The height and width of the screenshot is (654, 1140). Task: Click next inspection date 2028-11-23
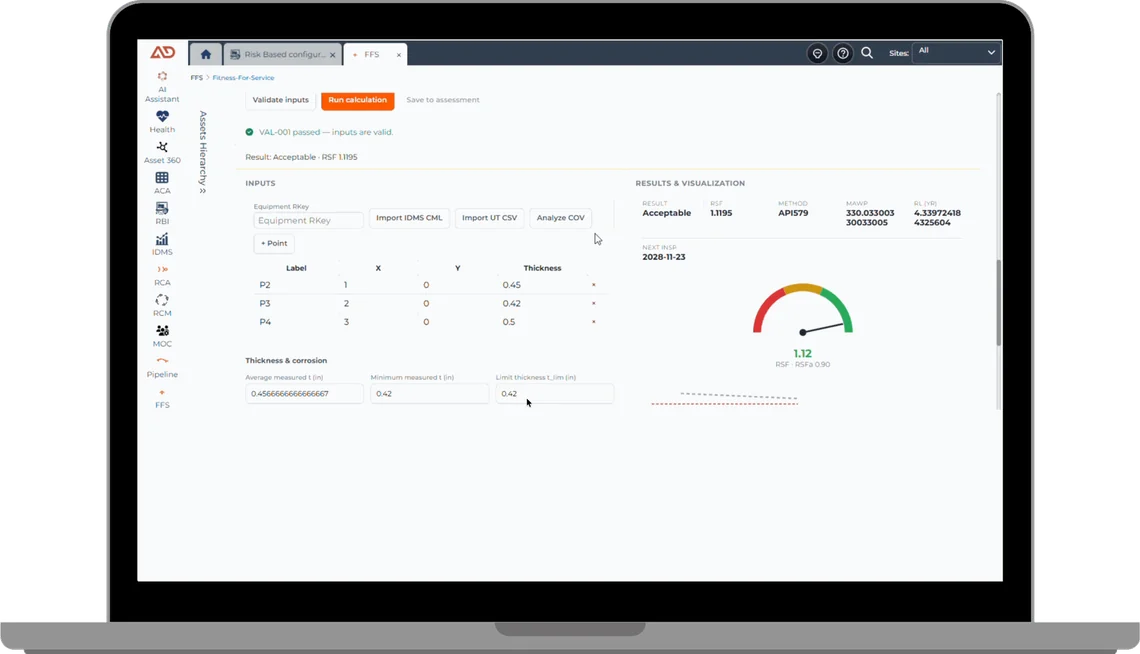coord(664,257)
